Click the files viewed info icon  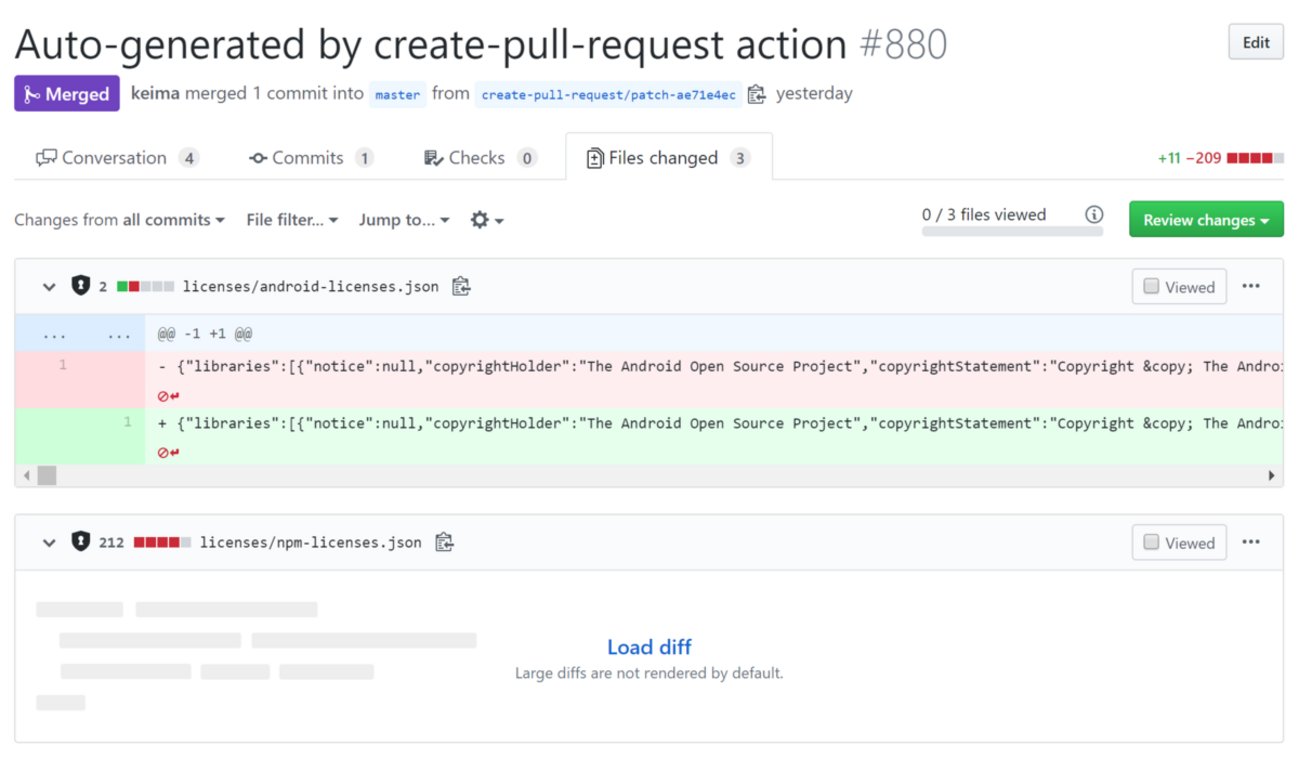click(x=1094, y=215)
